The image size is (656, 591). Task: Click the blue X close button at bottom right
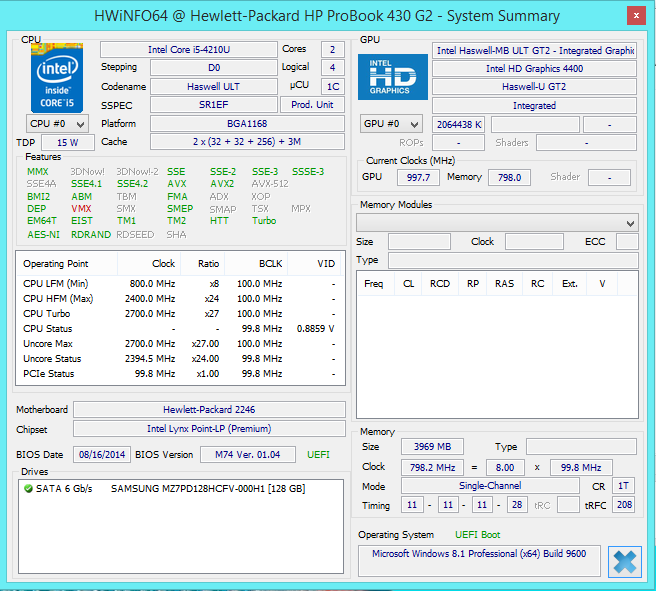pos(625,562)
